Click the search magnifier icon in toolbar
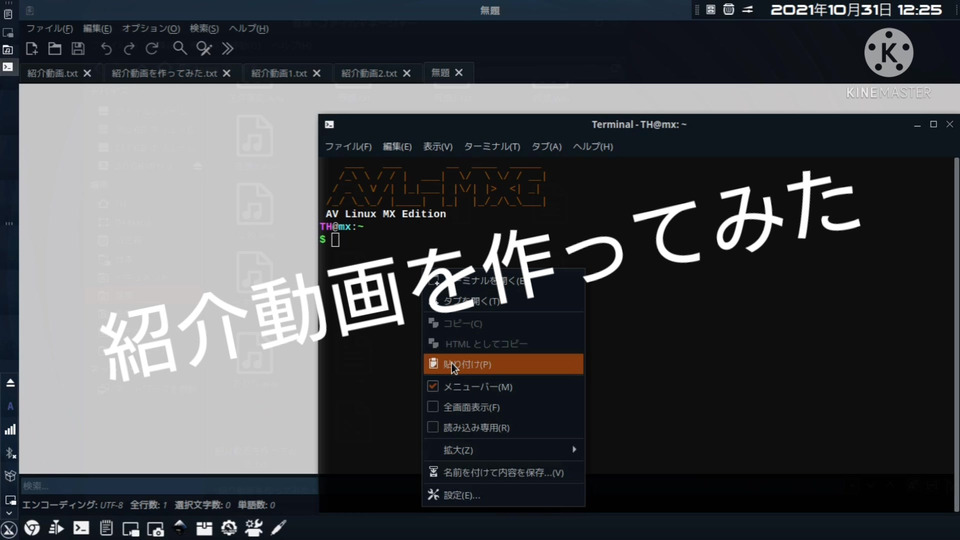960x540 pixels. tap(179, 48)
